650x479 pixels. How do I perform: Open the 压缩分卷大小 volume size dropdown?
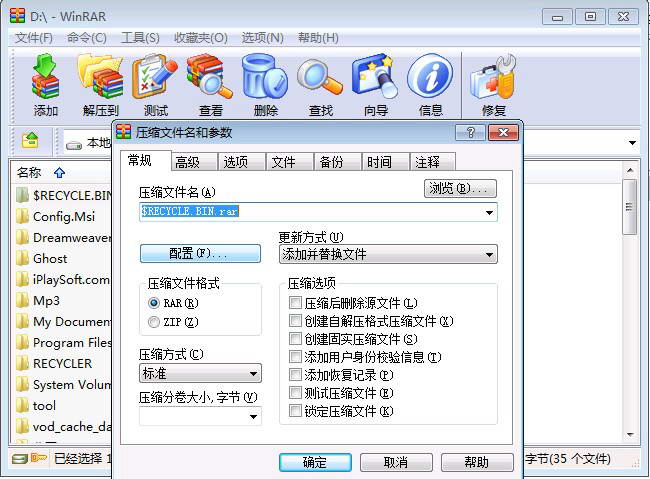[253, 416]
